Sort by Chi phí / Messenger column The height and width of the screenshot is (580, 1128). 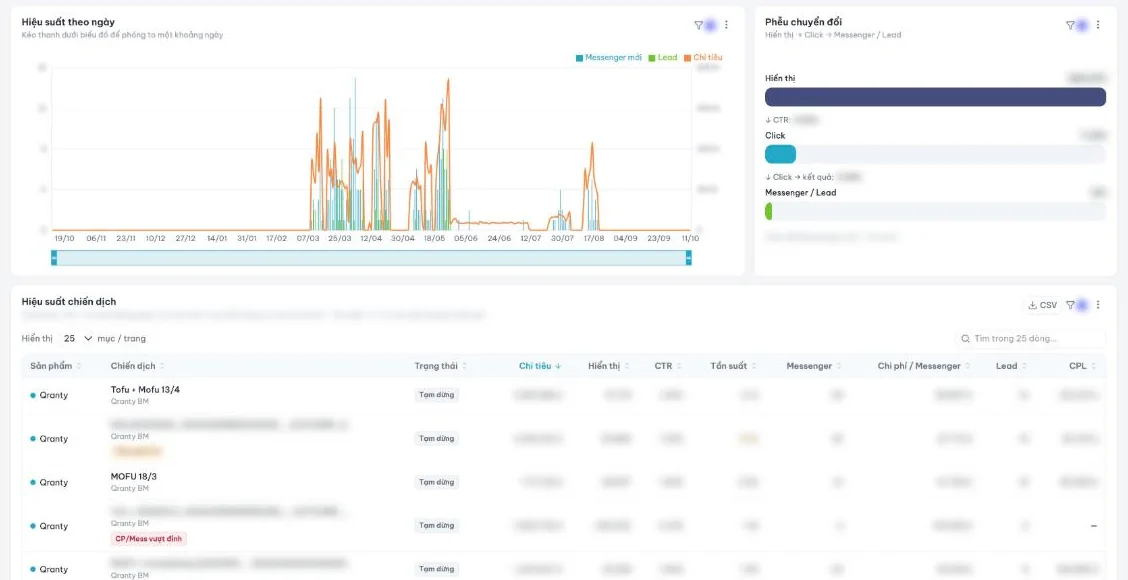pos(924,366)
